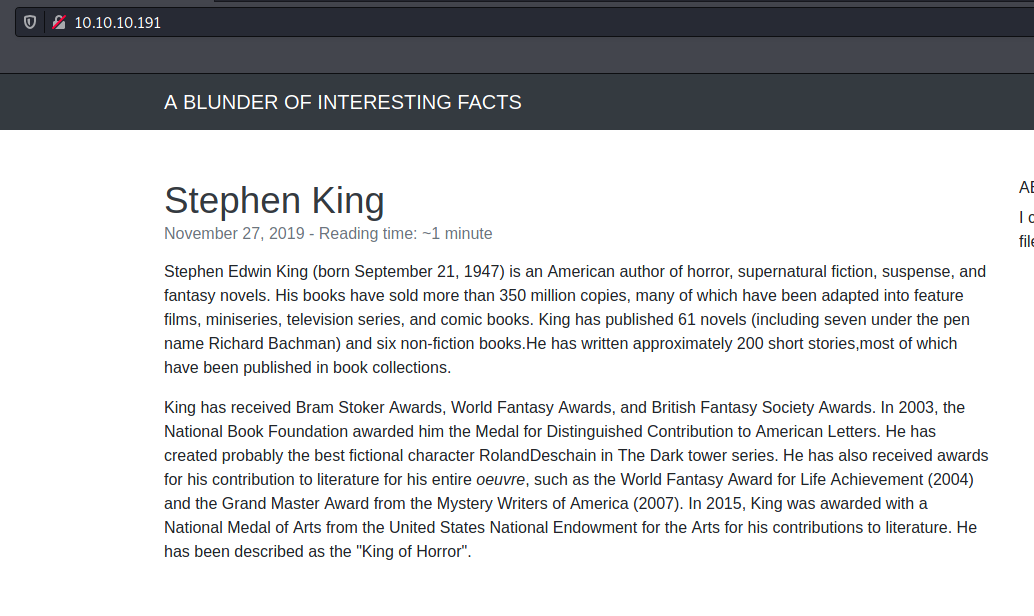Click 'National Book Foundation' in second paragraph
This screenshot has width=1034, height=616.
256,432
